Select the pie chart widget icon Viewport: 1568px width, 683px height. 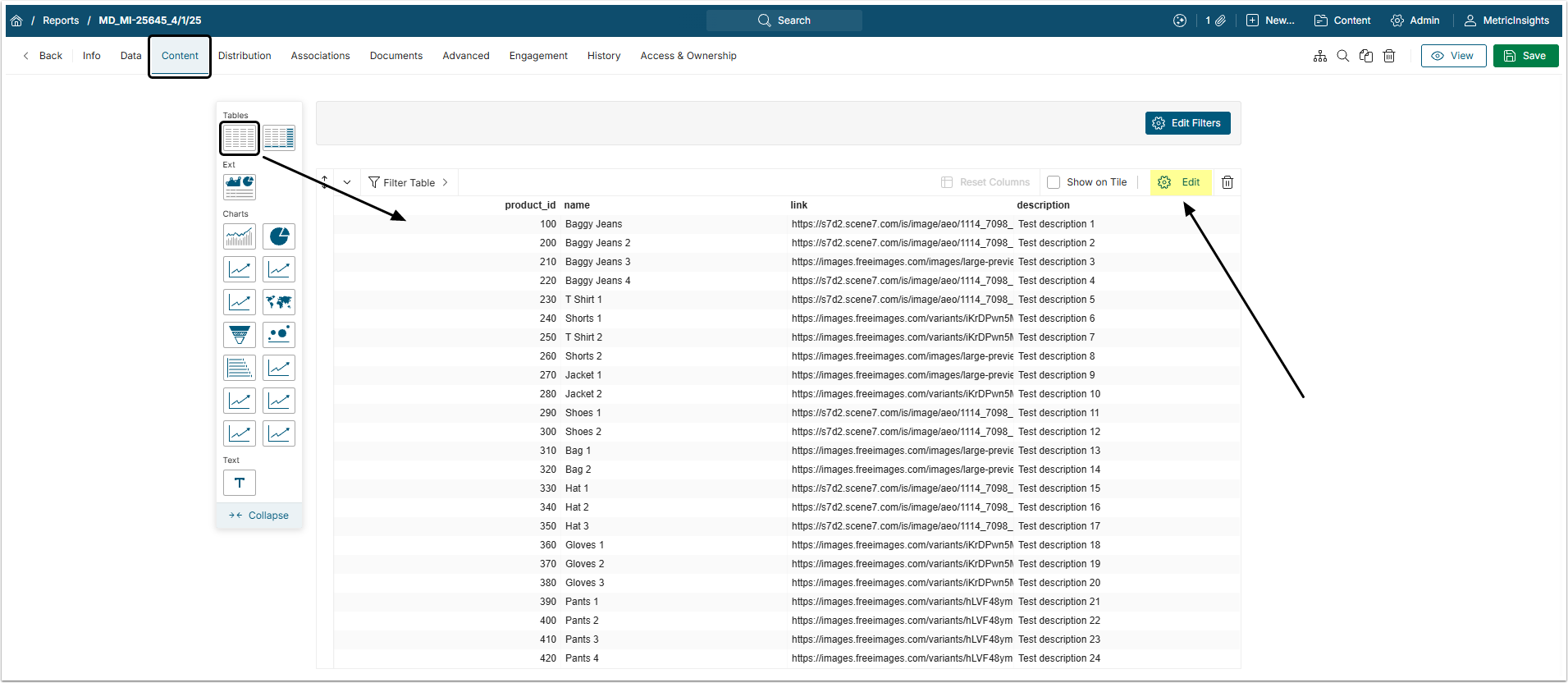[x=279, y=236]
